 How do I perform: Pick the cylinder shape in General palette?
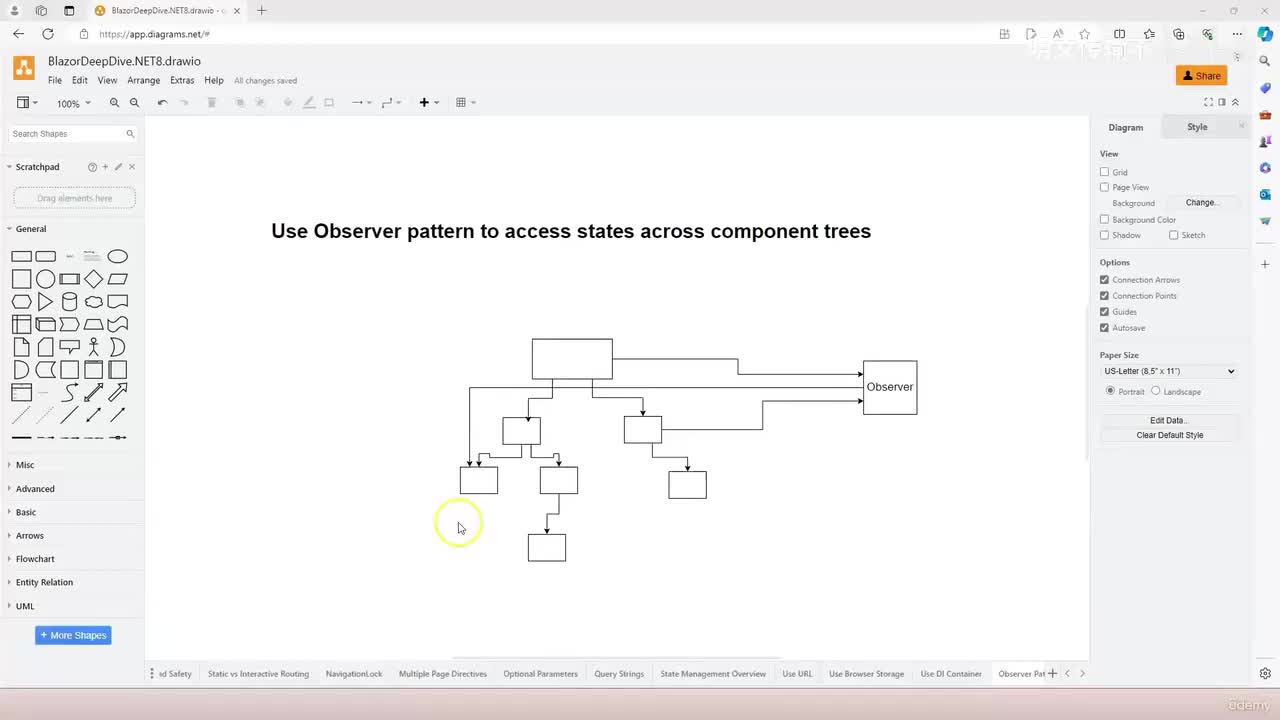tap(69, 302)
